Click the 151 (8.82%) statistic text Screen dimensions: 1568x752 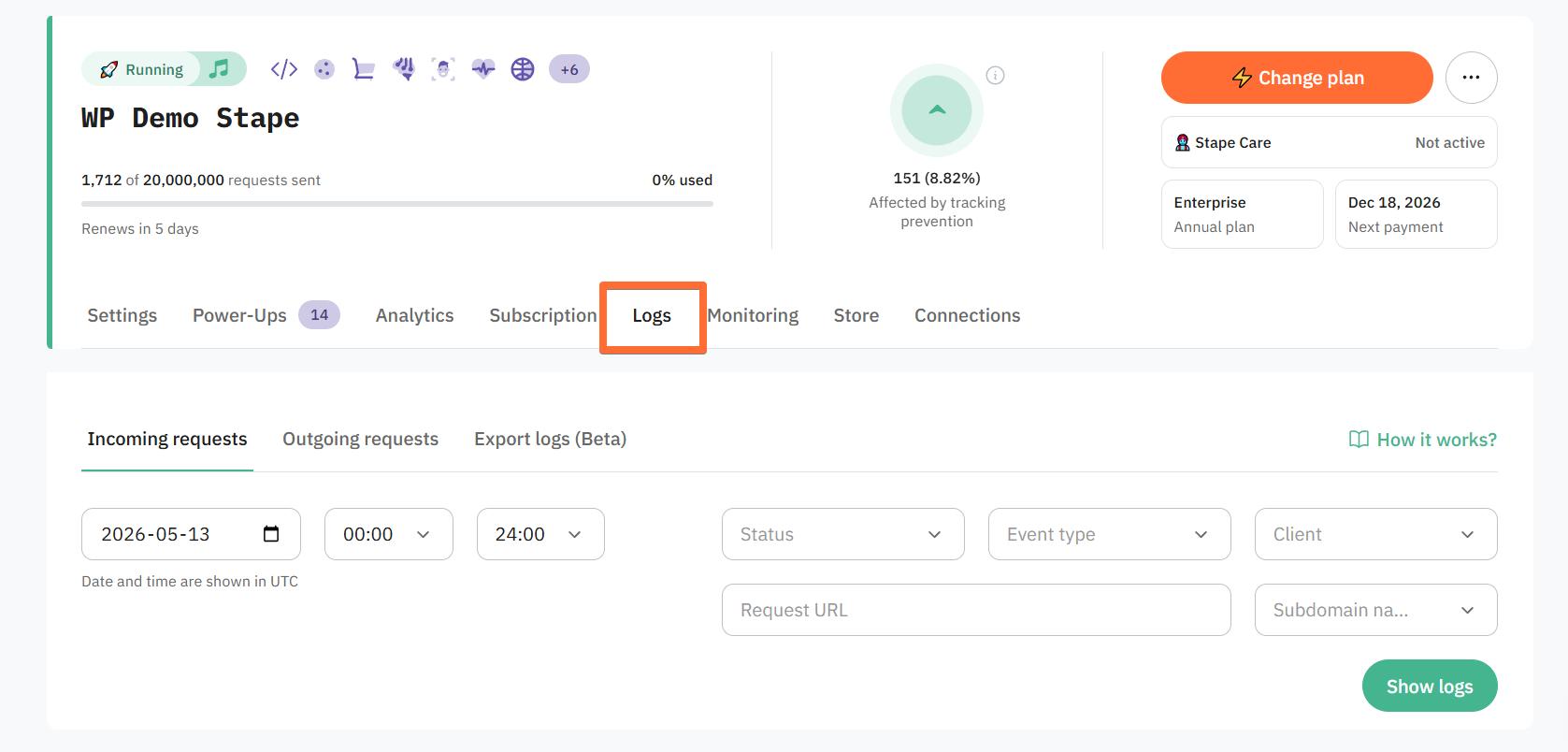coord(937,178)
